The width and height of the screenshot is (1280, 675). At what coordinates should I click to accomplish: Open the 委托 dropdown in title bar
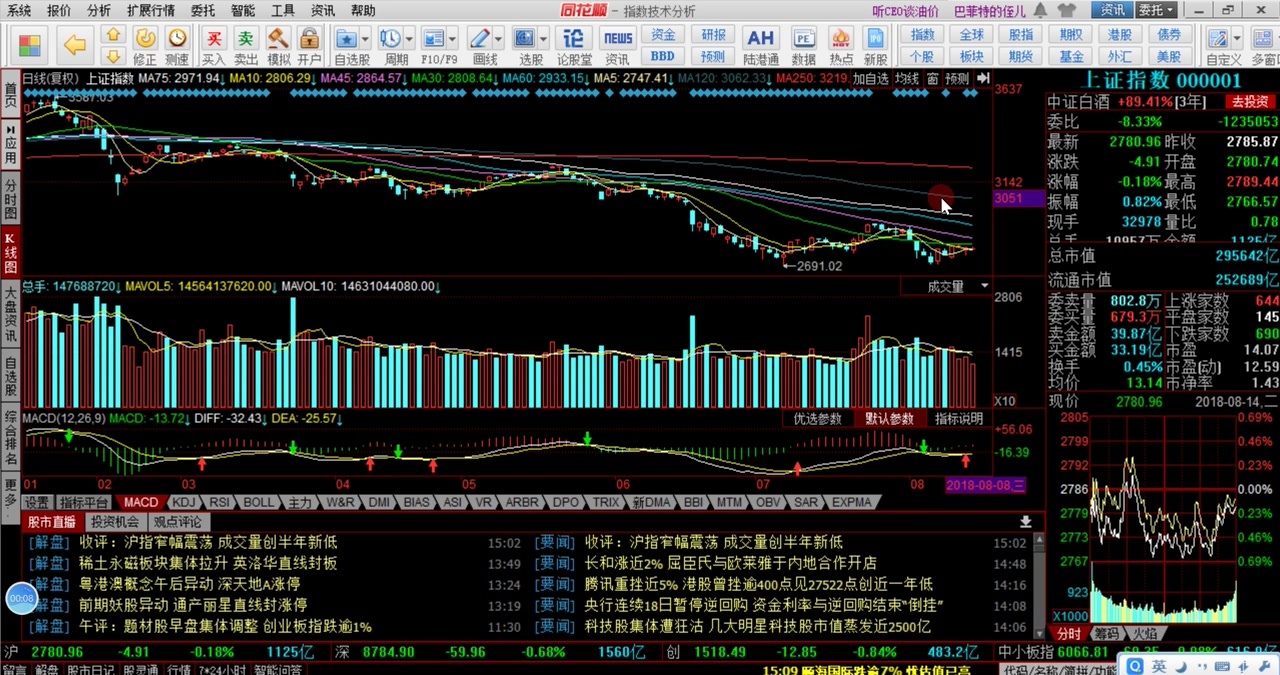point(1156,10)
